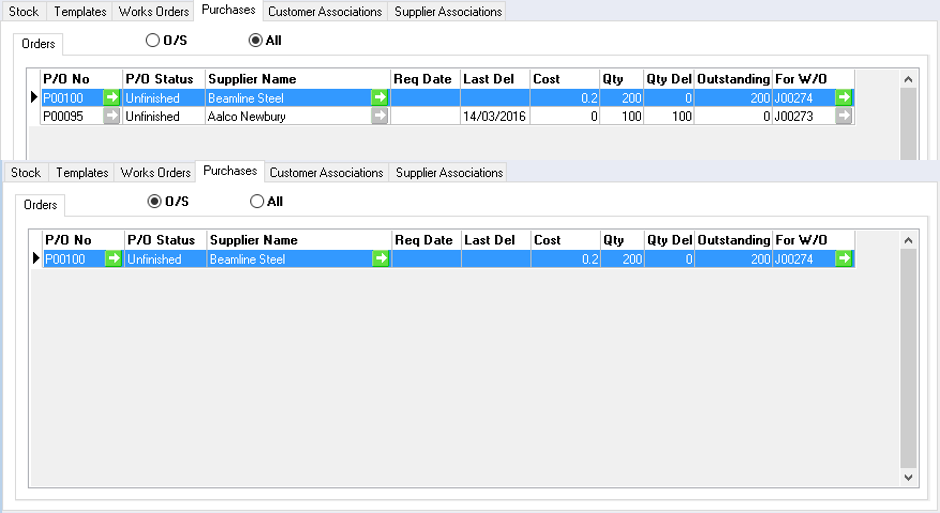
Task: Open P00095 purchase order via grey arrow
Action: click(x=112, y=116)
